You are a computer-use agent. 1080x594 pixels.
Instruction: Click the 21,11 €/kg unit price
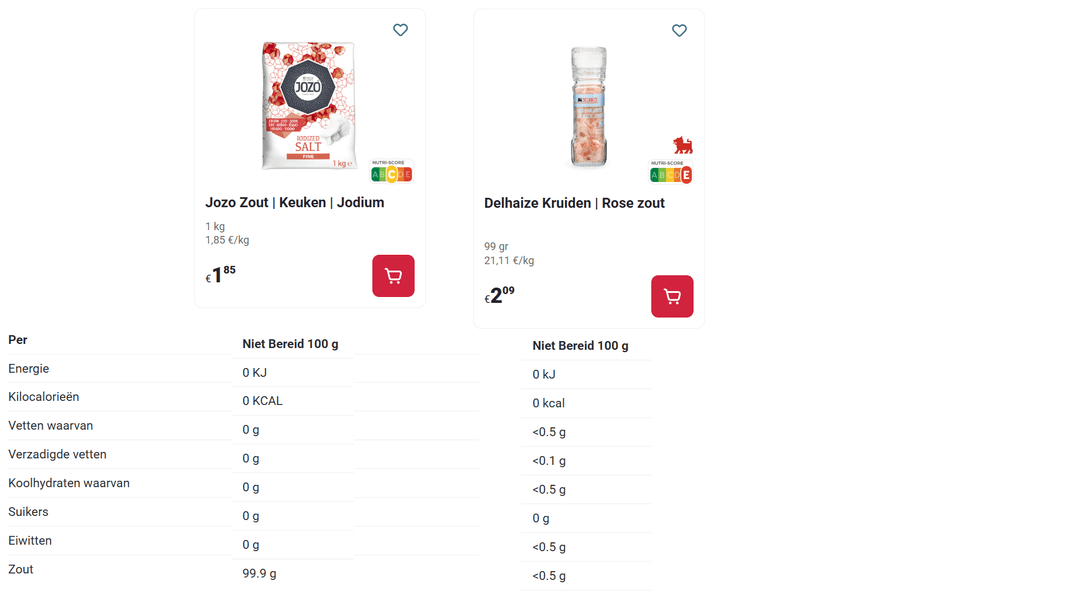click(509, 261)
